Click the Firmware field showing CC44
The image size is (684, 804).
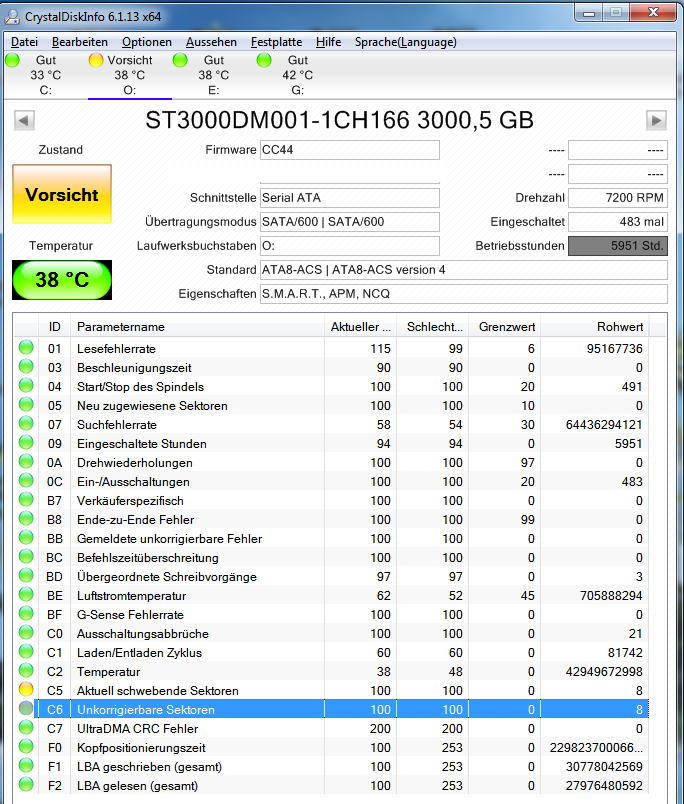350,150
